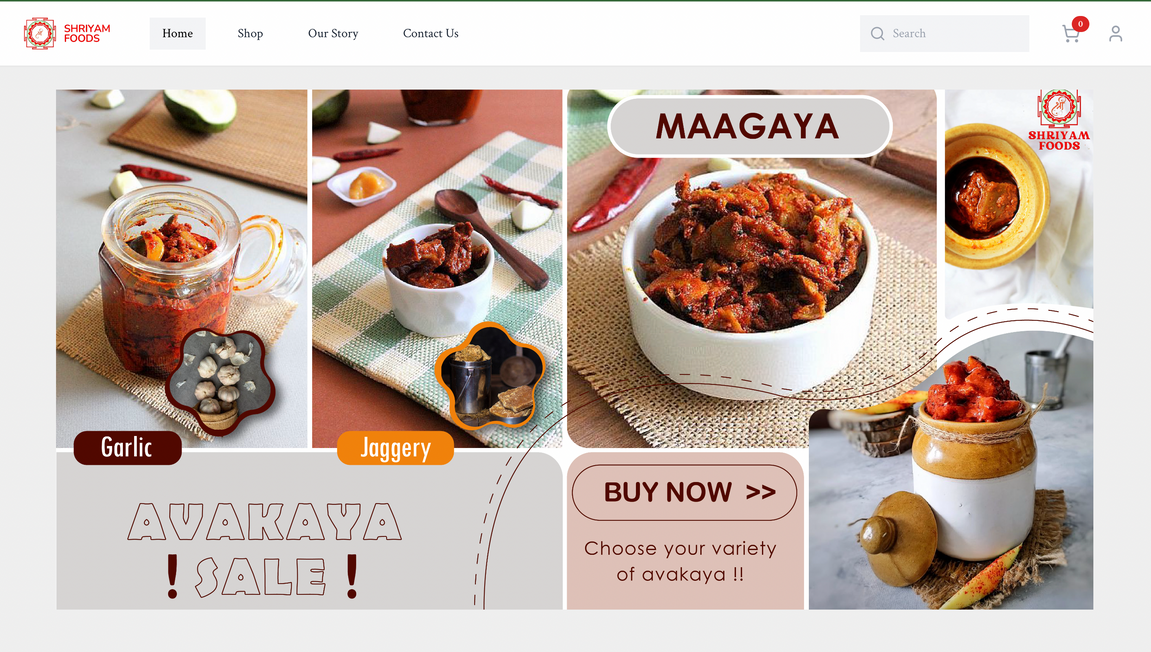Select the garlic cloves flower-shaped badge
Viewport: 1151px width, 652px height.
click(x=220, y=382)
